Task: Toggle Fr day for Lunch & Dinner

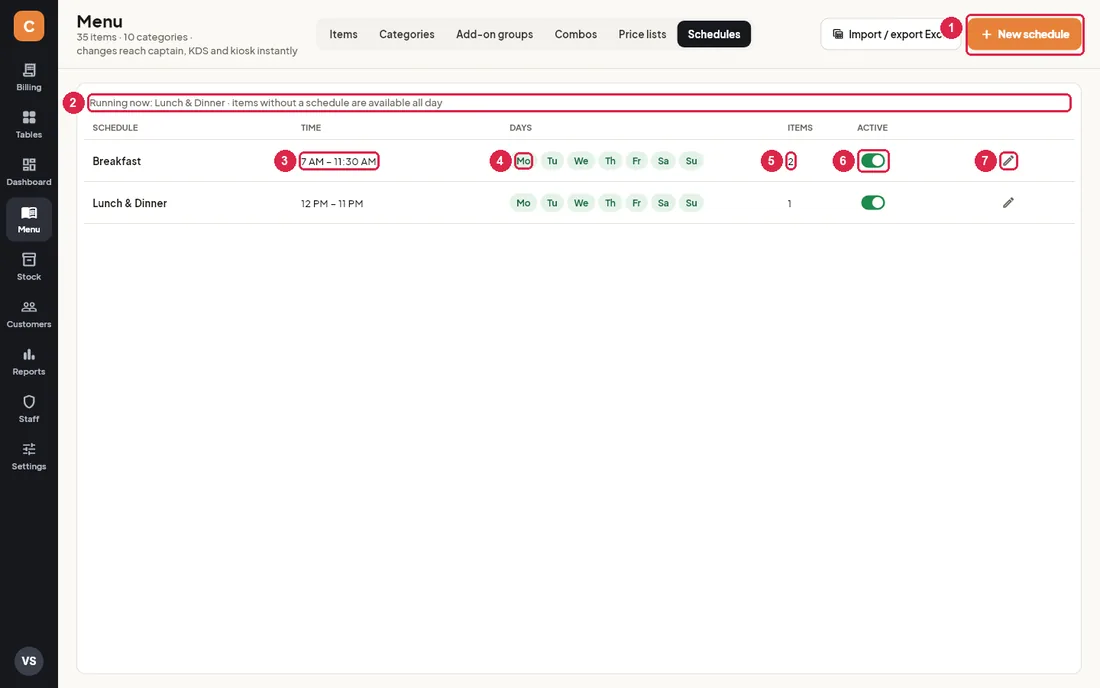Action: [x=636, y=203]
